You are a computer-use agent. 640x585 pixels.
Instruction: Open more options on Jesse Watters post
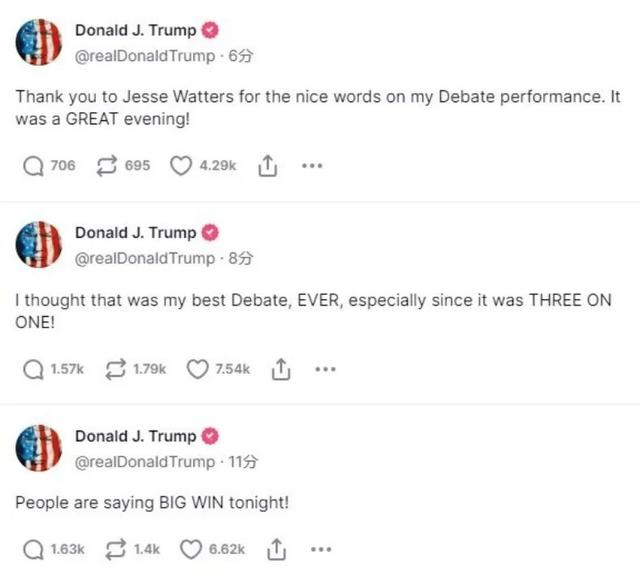(312, 166)
